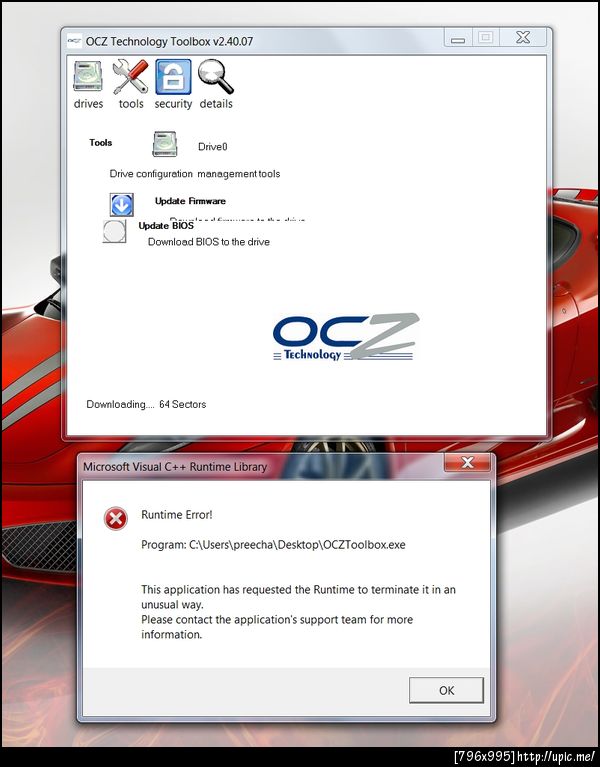Click the Update BIOS round icon
This screenshot has width=600, height=767.
click(x=114, y=231)
